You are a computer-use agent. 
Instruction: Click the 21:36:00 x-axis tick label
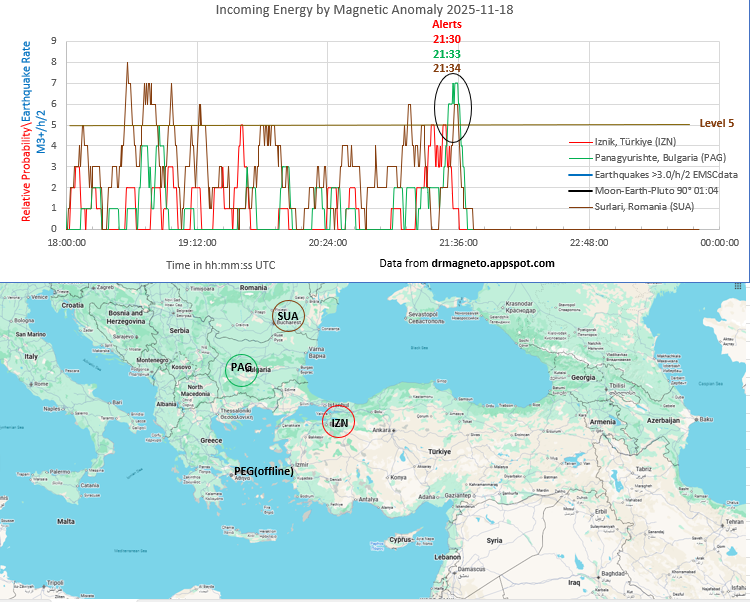(458, 243)
